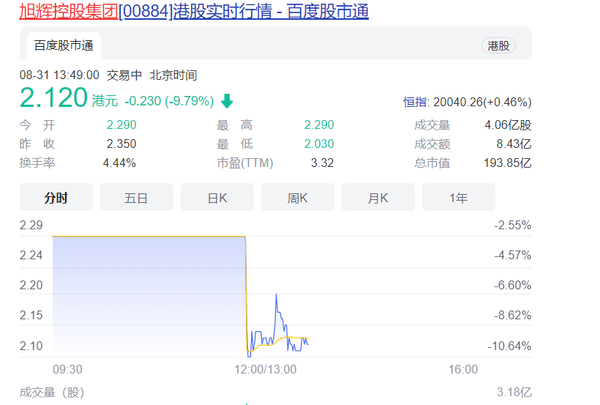
Task: Click the index value 20040.26(+0.46%)
Action: pyautogui.click(x=482, y=102)
